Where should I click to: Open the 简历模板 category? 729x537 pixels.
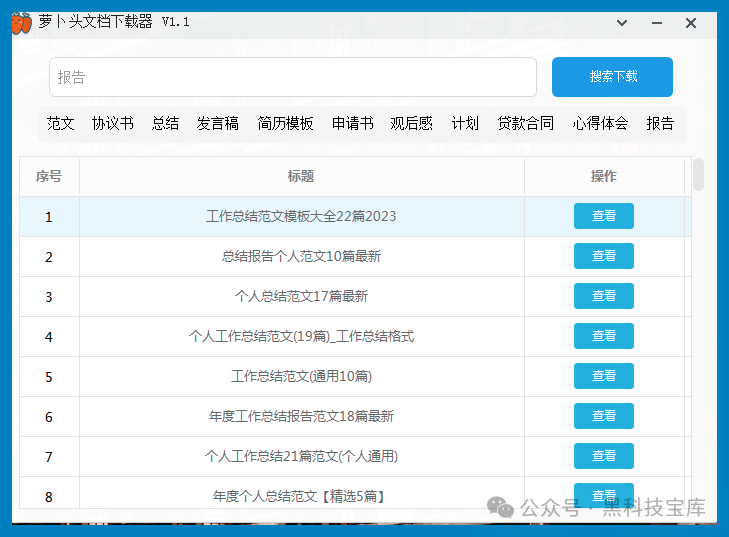point(285,124)
